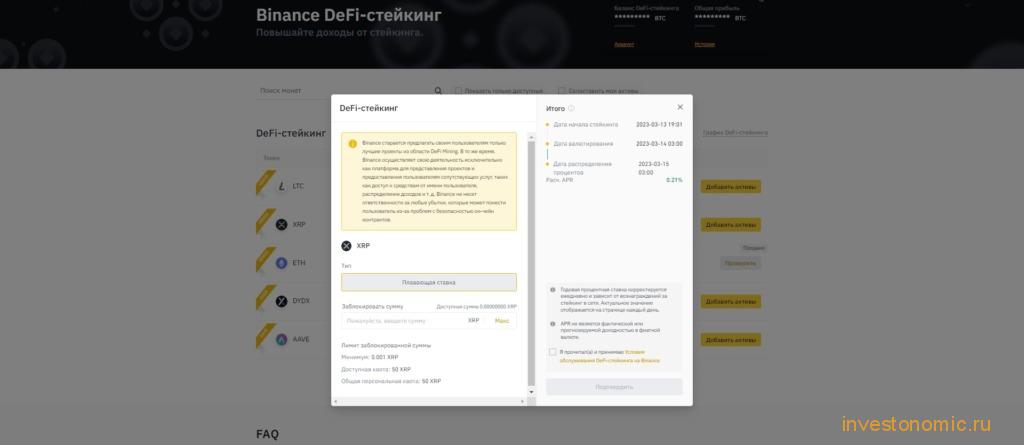Click 'Добавить активы' in the XRP row
Image resolution: width=1024 pixels, height=445 pixels.
[731, 225]
